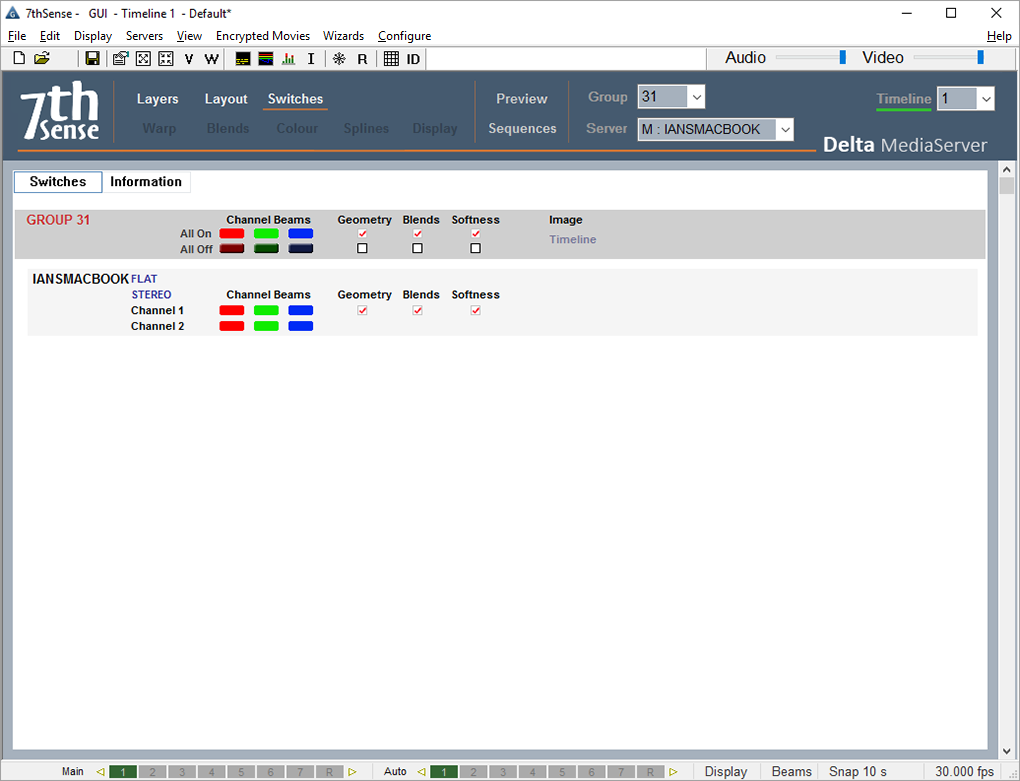The width and height of the screenshot is (1020, 781).
Task: Click the Display status bar button
Action: click(x=725, y=771)
